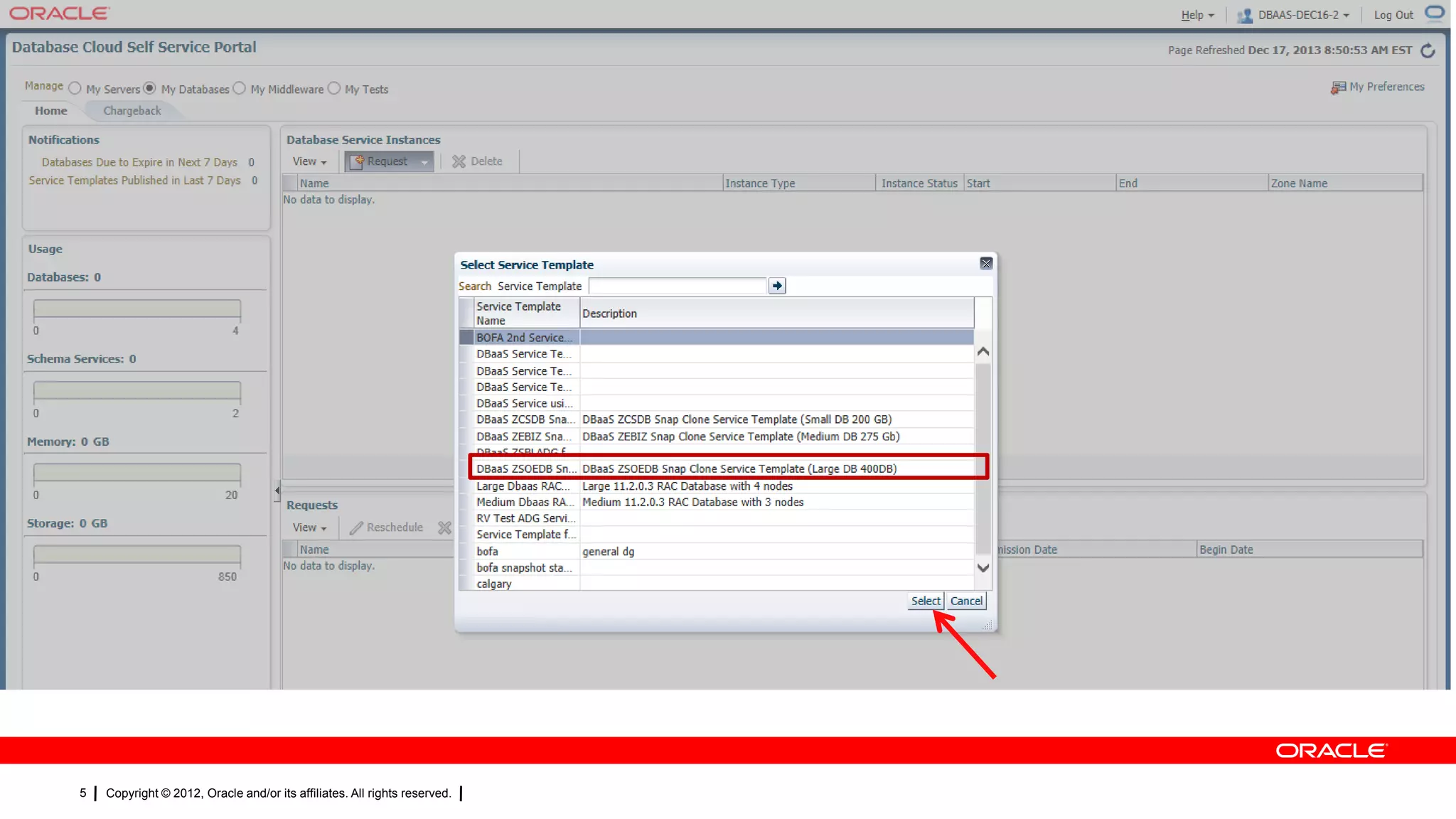Select the DBaaS ZCSDB Snap Clone row
Screen dimensions: 1456x819
[717, 419]
